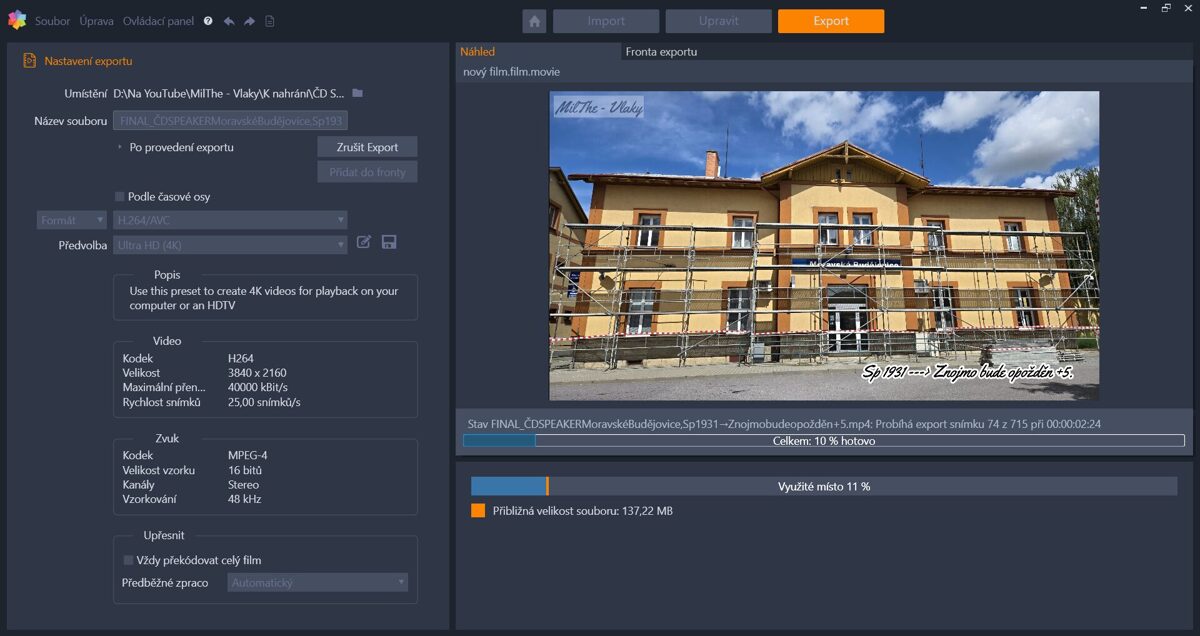Click the Home icon in the top toolbar
1200x636 pixels.
coord(534,20)
